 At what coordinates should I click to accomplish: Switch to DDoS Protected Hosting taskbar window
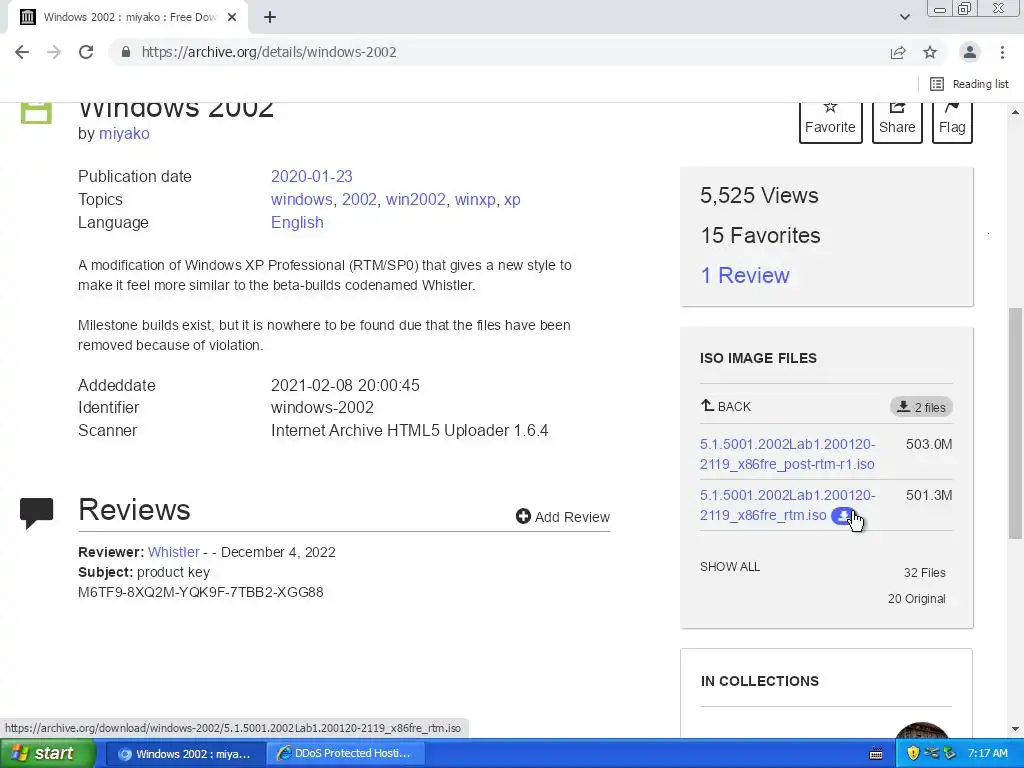[346, 754]
